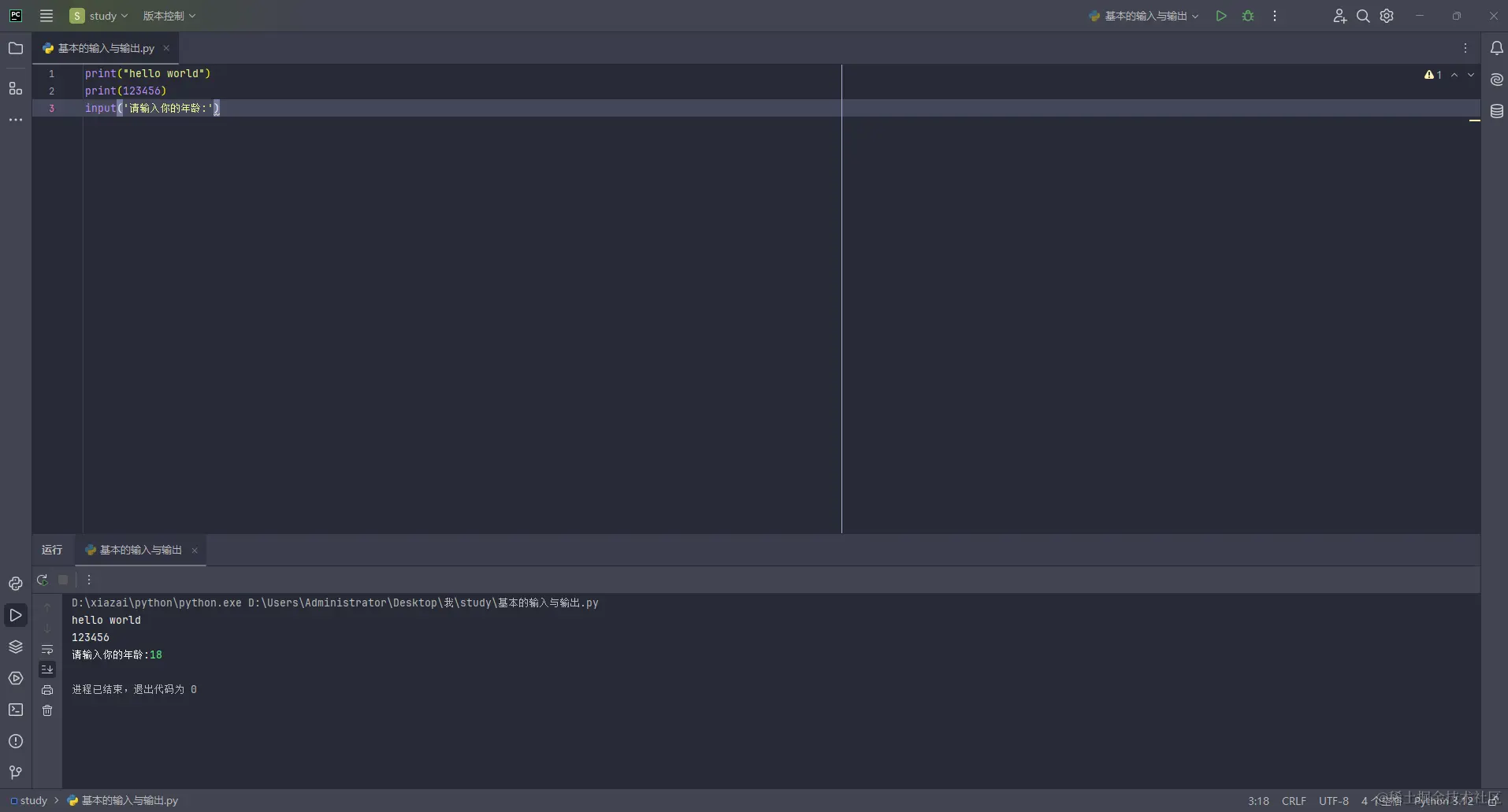Open the Database tool window
This screenshot has width=1508, height=812.
click(x=1496, y=111)
